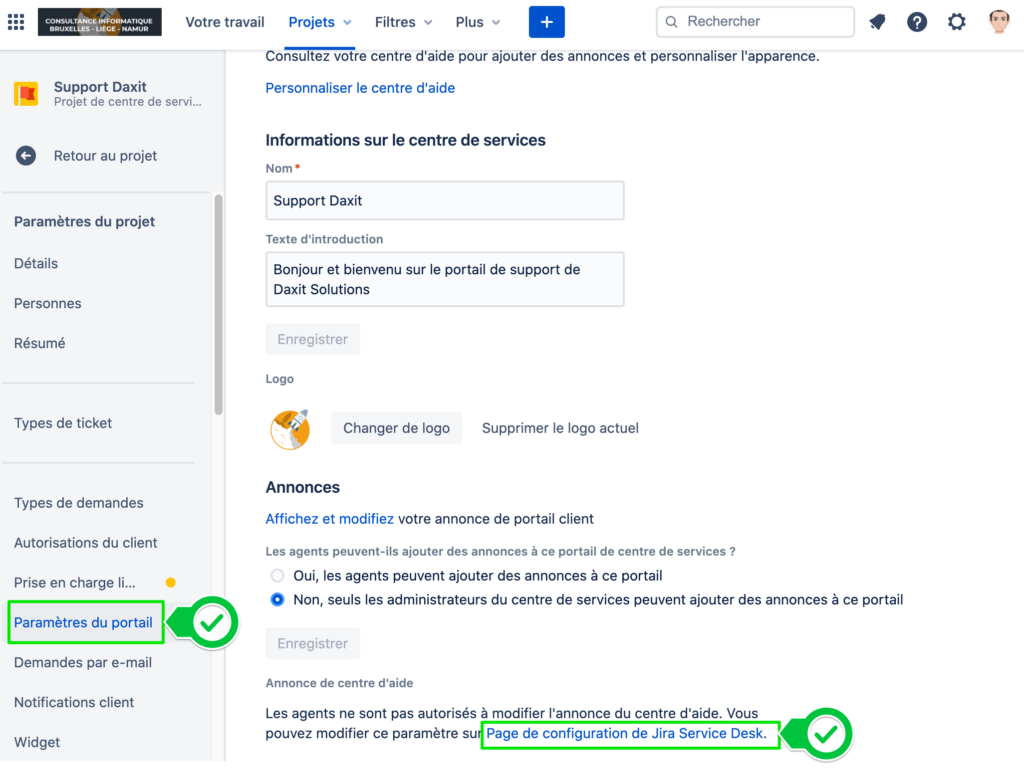
Task: Click Supprimer le logo actuel
Action: pos(560,428)
